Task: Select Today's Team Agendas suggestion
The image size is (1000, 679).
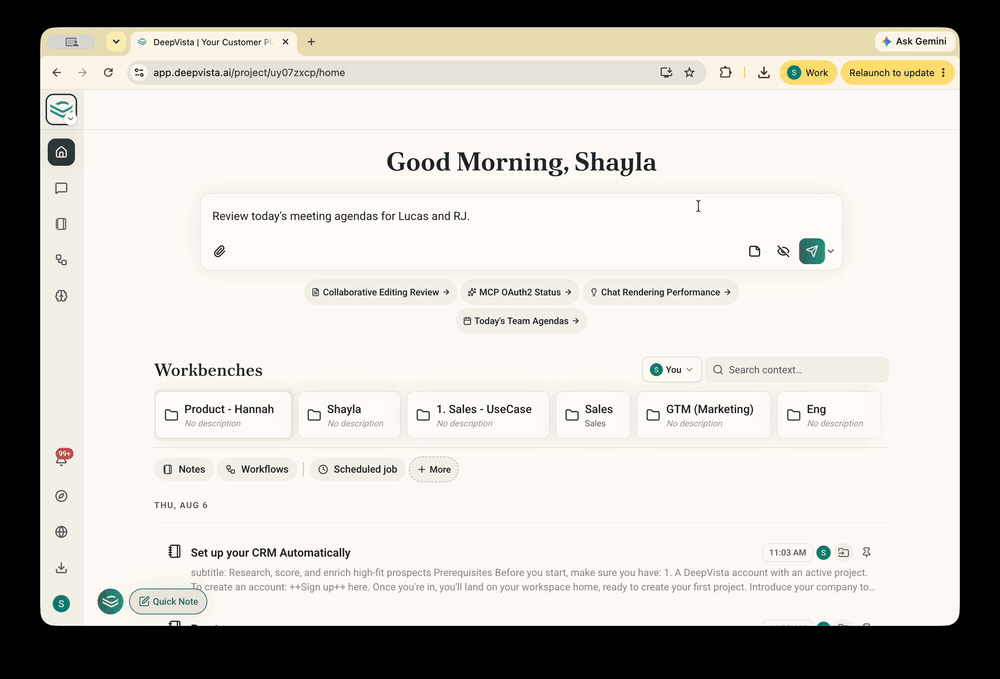Action: [x=521, y=321]
